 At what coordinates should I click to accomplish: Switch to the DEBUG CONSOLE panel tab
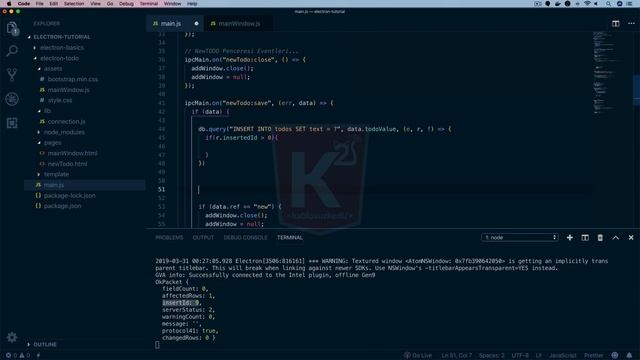click(245, 238)
